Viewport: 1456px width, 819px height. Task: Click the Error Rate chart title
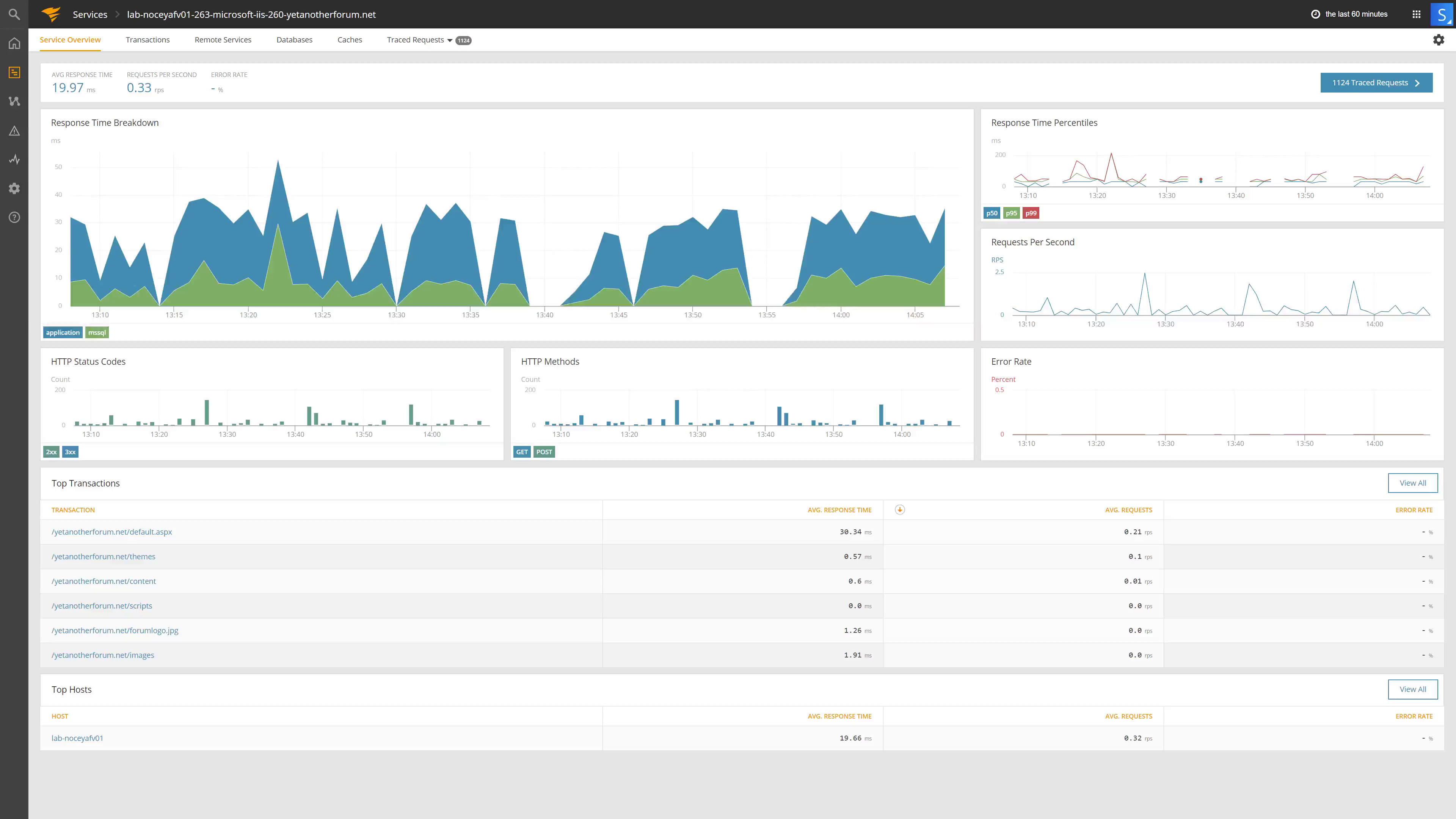click(x=1011, y=362)
